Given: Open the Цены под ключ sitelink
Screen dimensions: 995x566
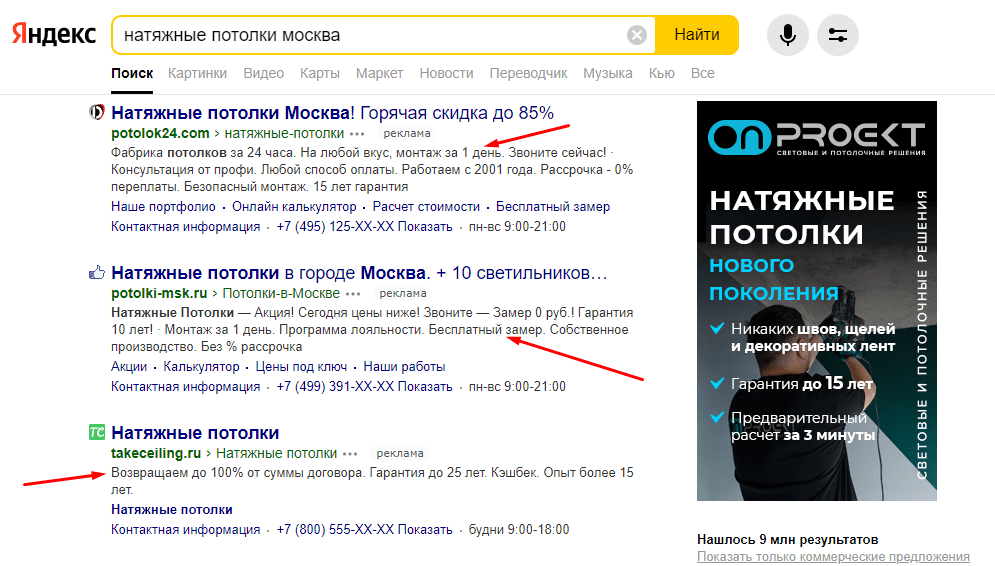Looking at the screenshot, I should click(x=301, y=367).
